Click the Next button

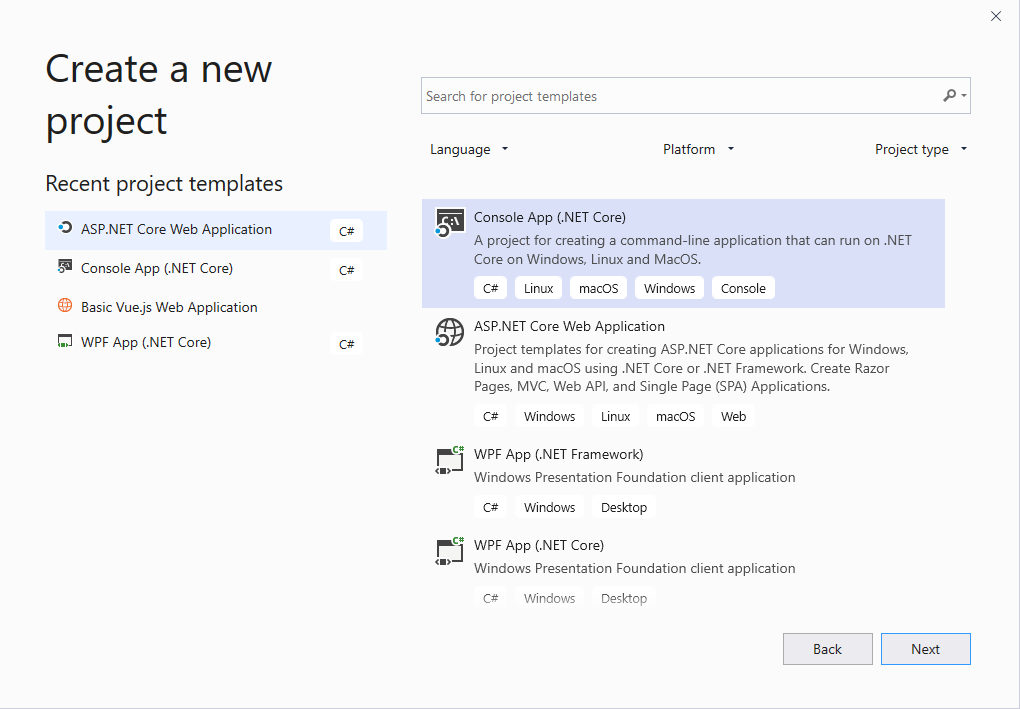pyautogui.click(x=926, y=649)
